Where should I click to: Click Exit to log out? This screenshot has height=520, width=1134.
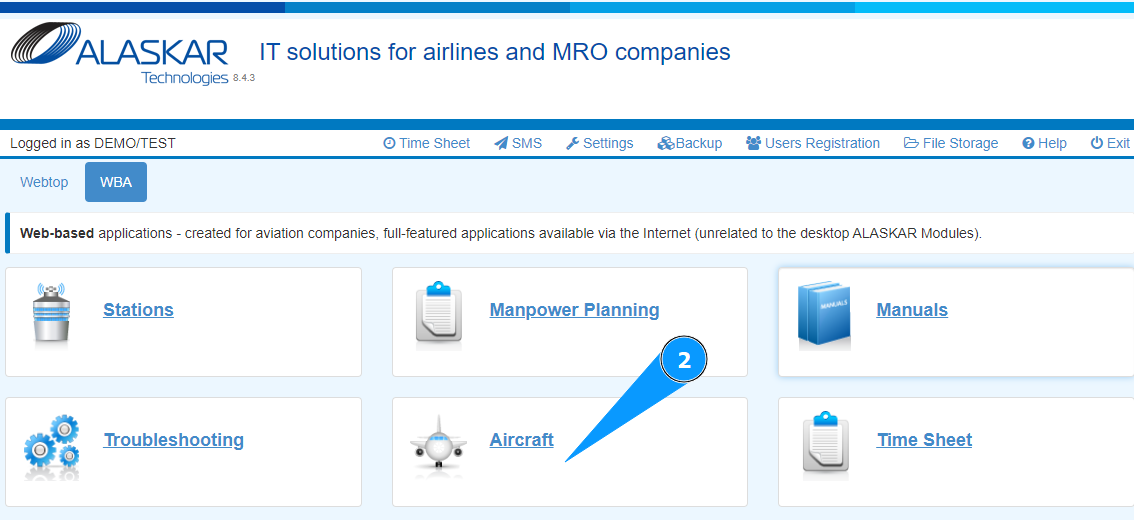coord(1110,143)
